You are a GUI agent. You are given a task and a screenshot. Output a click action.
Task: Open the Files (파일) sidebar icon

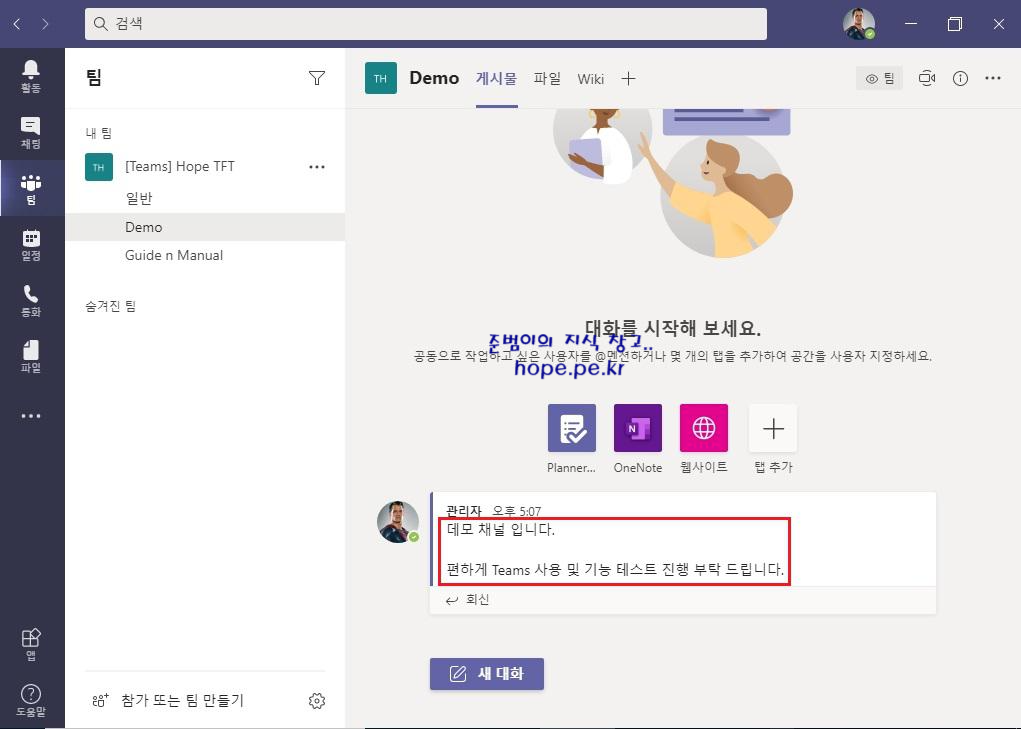pos(31,357)
